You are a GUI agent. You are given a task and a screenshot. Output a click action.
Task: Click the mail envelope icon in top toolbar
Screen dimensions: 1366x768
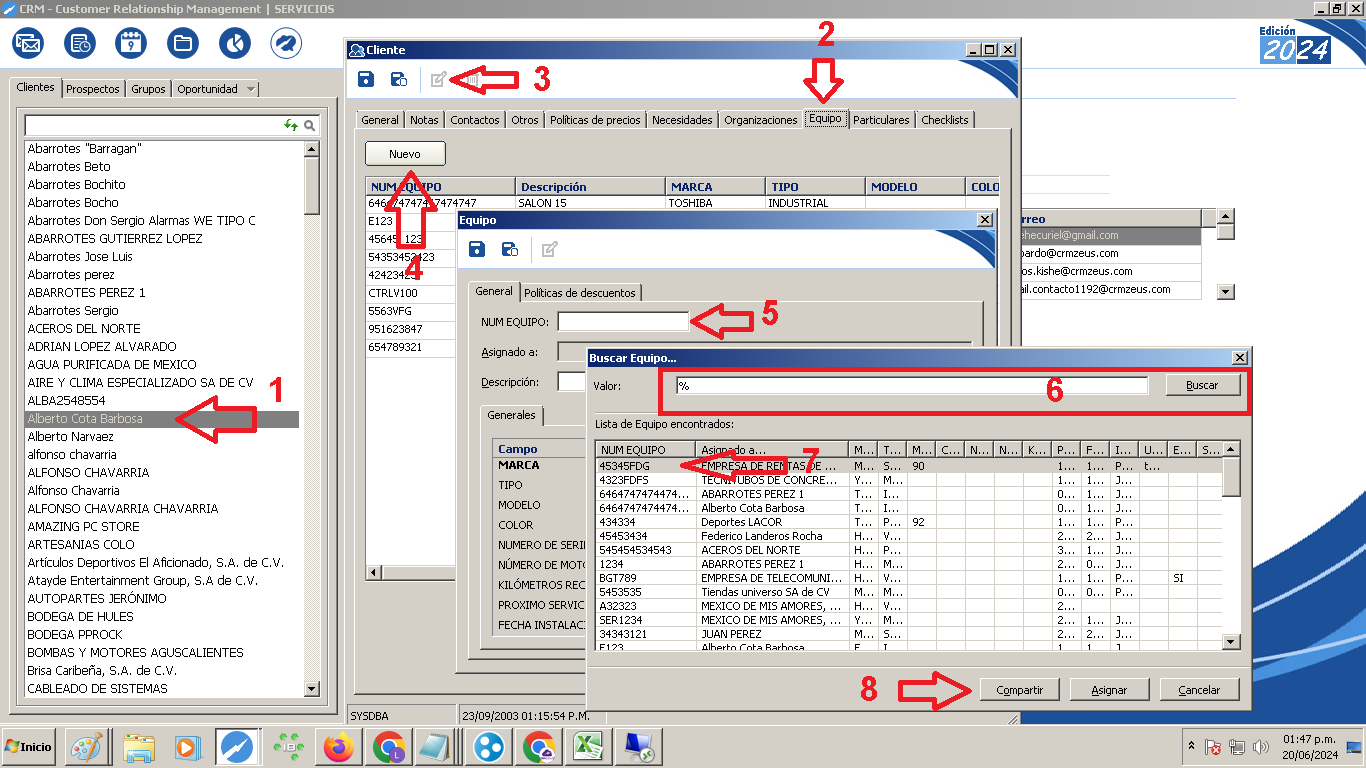click(x=28, y=43)
